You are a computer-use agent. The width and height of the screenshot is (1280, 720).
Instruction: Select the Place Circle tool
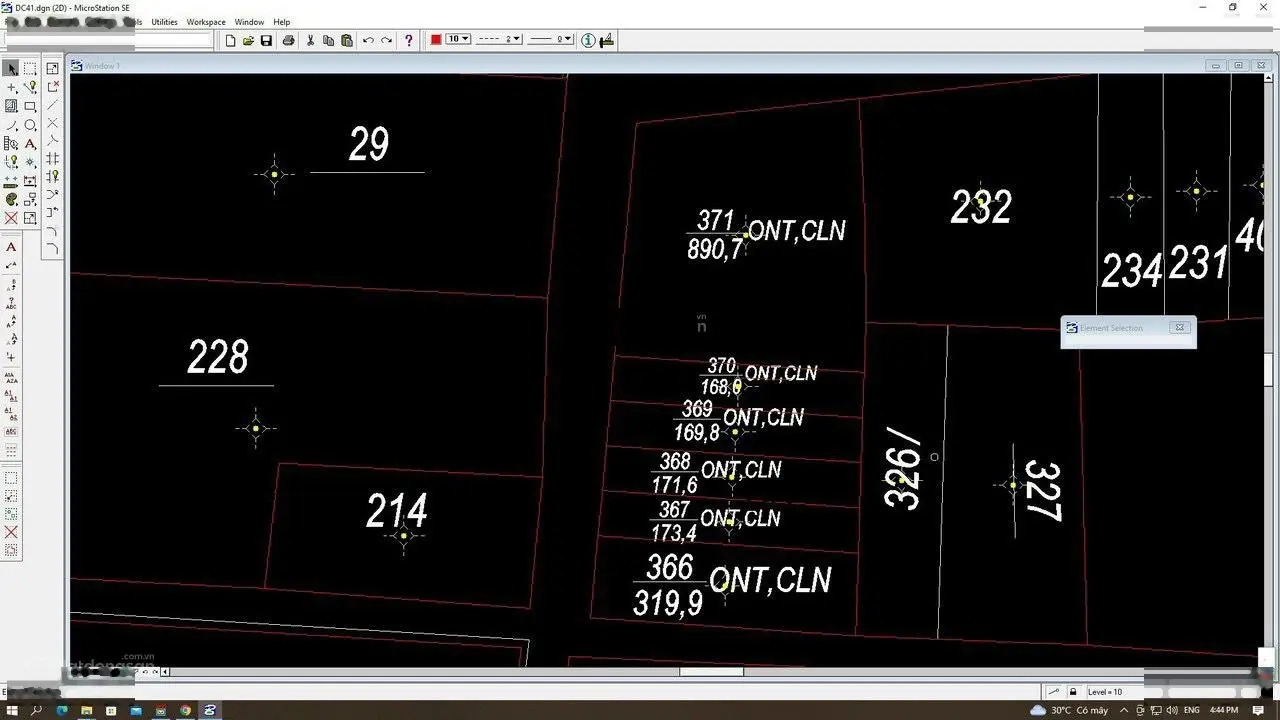(x=30, y=125)
